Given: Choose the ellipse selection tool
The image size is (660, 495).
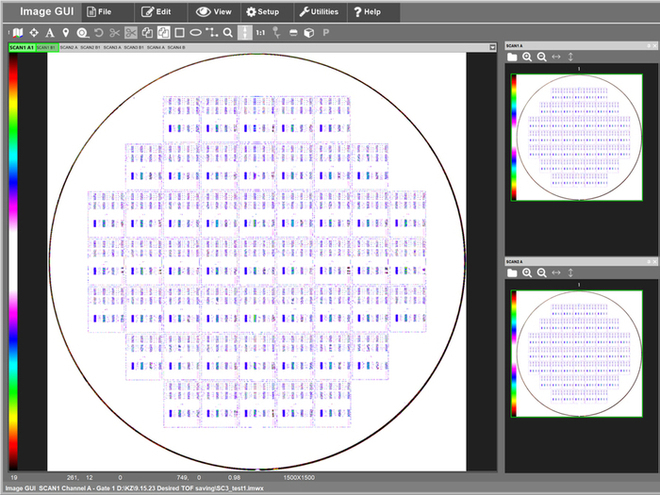Looking at the screenshot, I should click(x=195, y=33).
